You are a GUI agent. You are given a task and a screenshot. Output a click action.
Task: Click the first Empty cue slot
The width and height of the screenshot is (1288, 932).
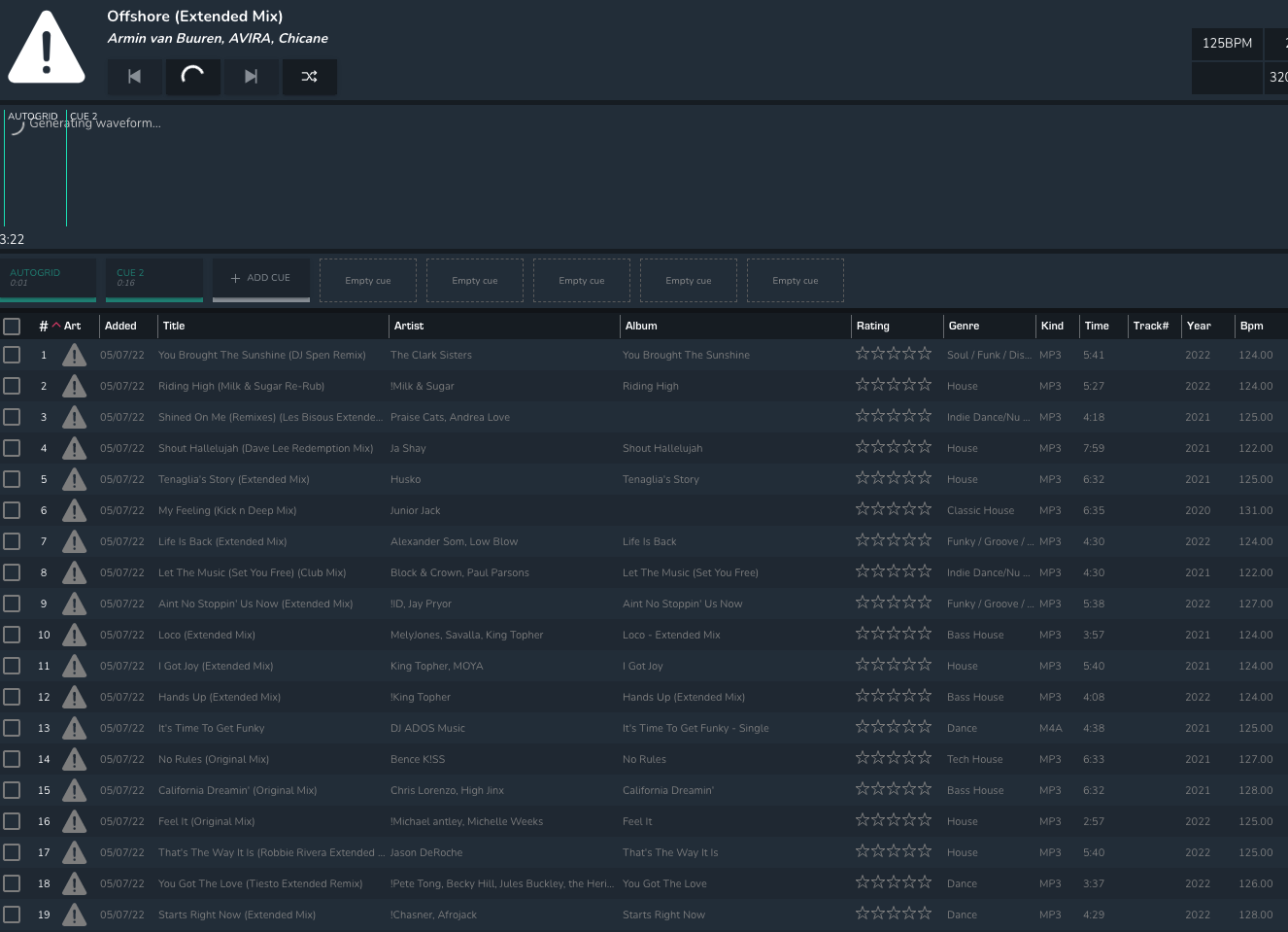(368, 281)
